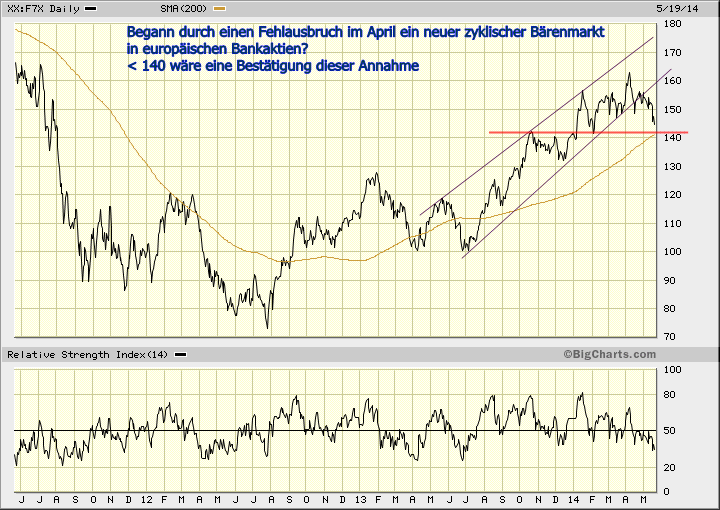Click the RSI axis 50 label
Image resolution: width=720 pixels, height=510 pixels.
point(670,431)
